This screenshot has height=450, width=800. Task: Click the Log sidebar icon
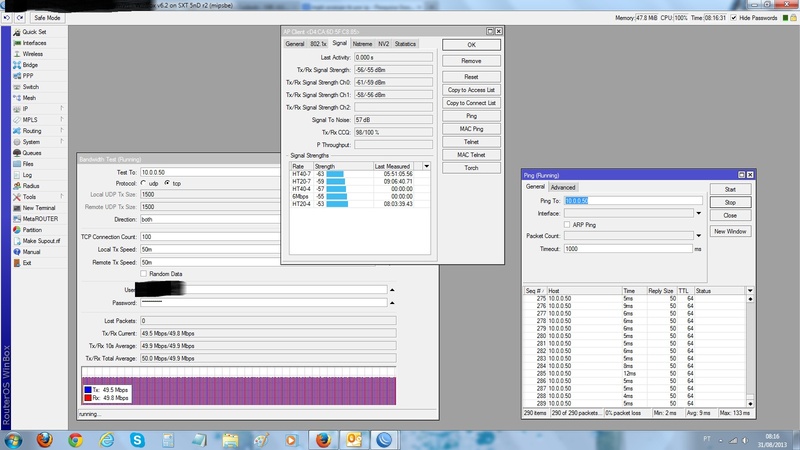[16, 175]
